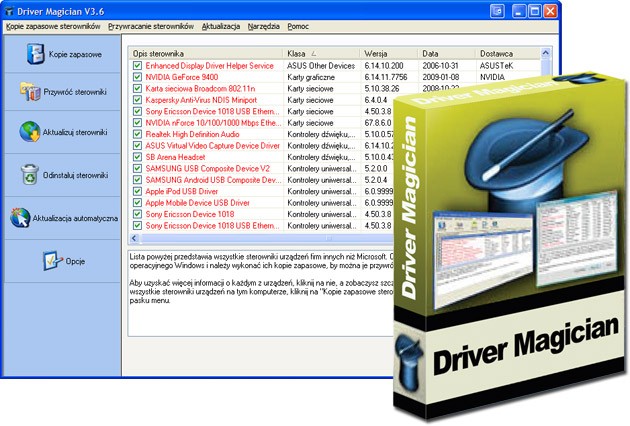Sort by Opis sterownika column header

click(206, 53)
